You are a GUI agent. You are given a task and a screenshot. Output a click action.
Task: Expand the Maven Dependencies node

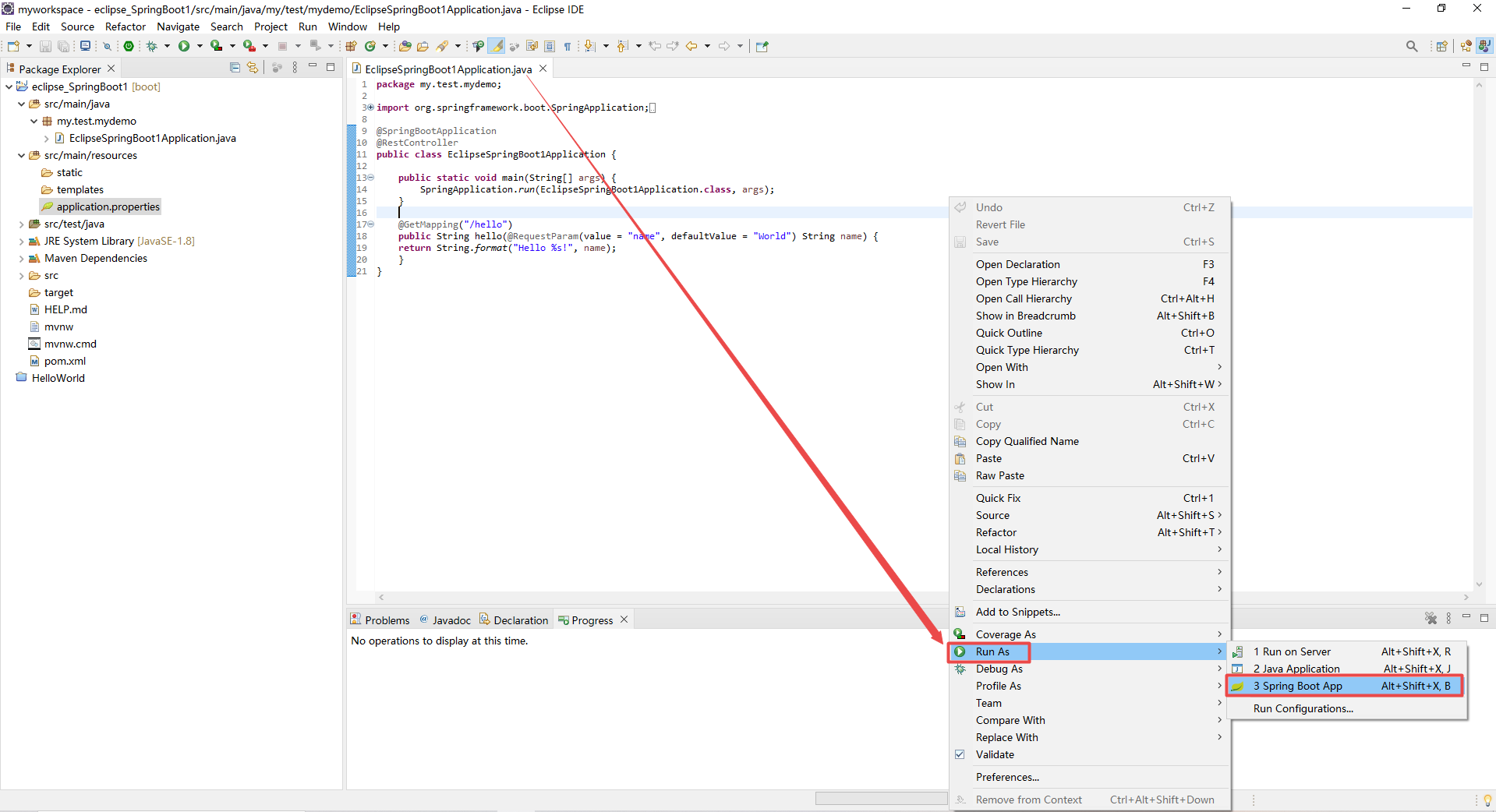pyautogui.click(x=21, y=258)
